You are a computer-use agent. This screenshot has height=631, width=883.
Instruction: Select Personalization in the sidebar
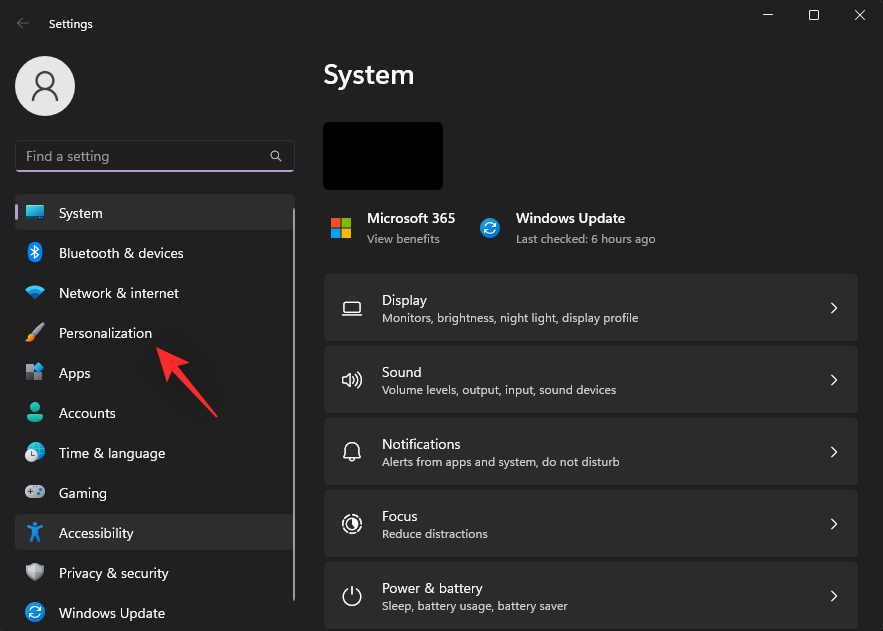click(x=104, y=333)
